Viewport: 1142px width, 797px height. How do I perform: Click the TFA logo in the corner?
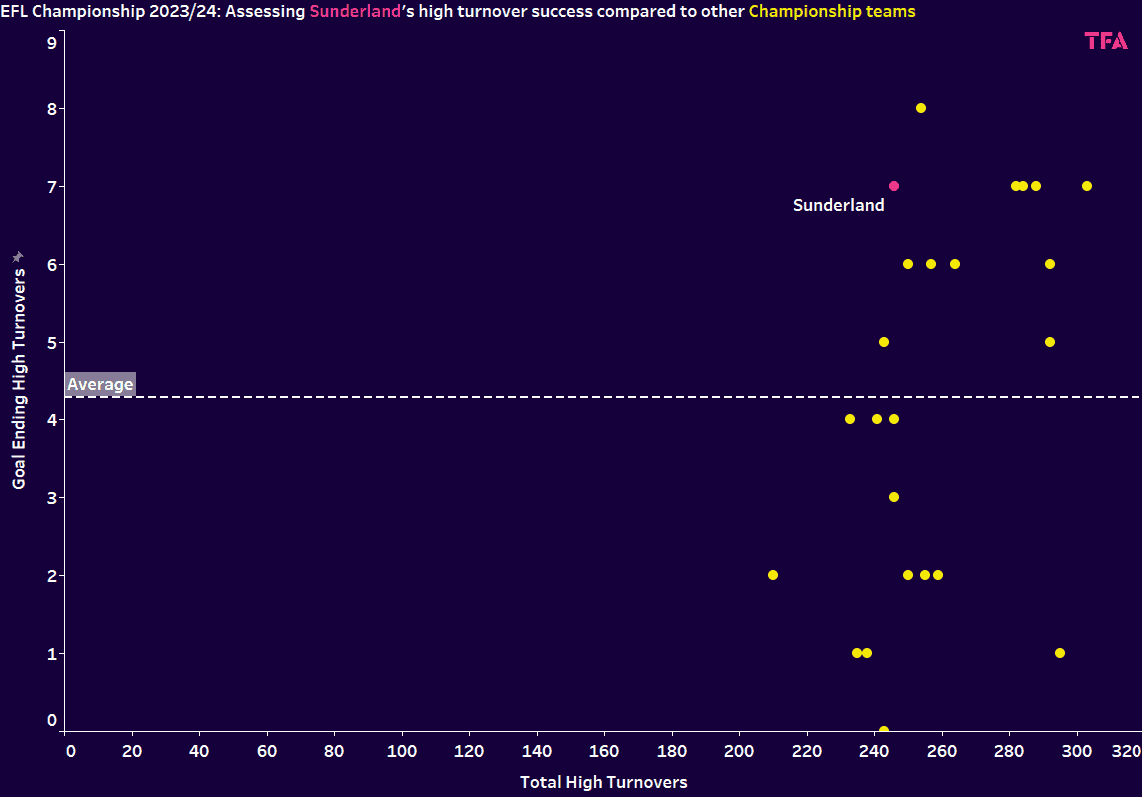(1106, 41)
